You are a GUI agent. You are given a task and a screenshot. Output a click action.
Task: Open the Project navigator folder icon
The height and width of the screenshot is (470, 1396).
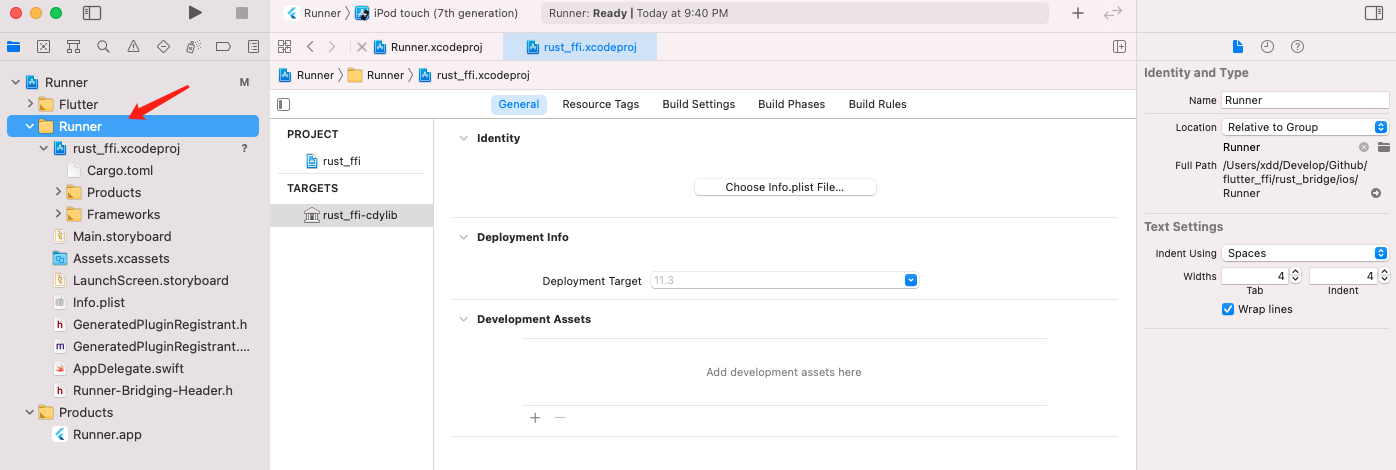[13, 46]
